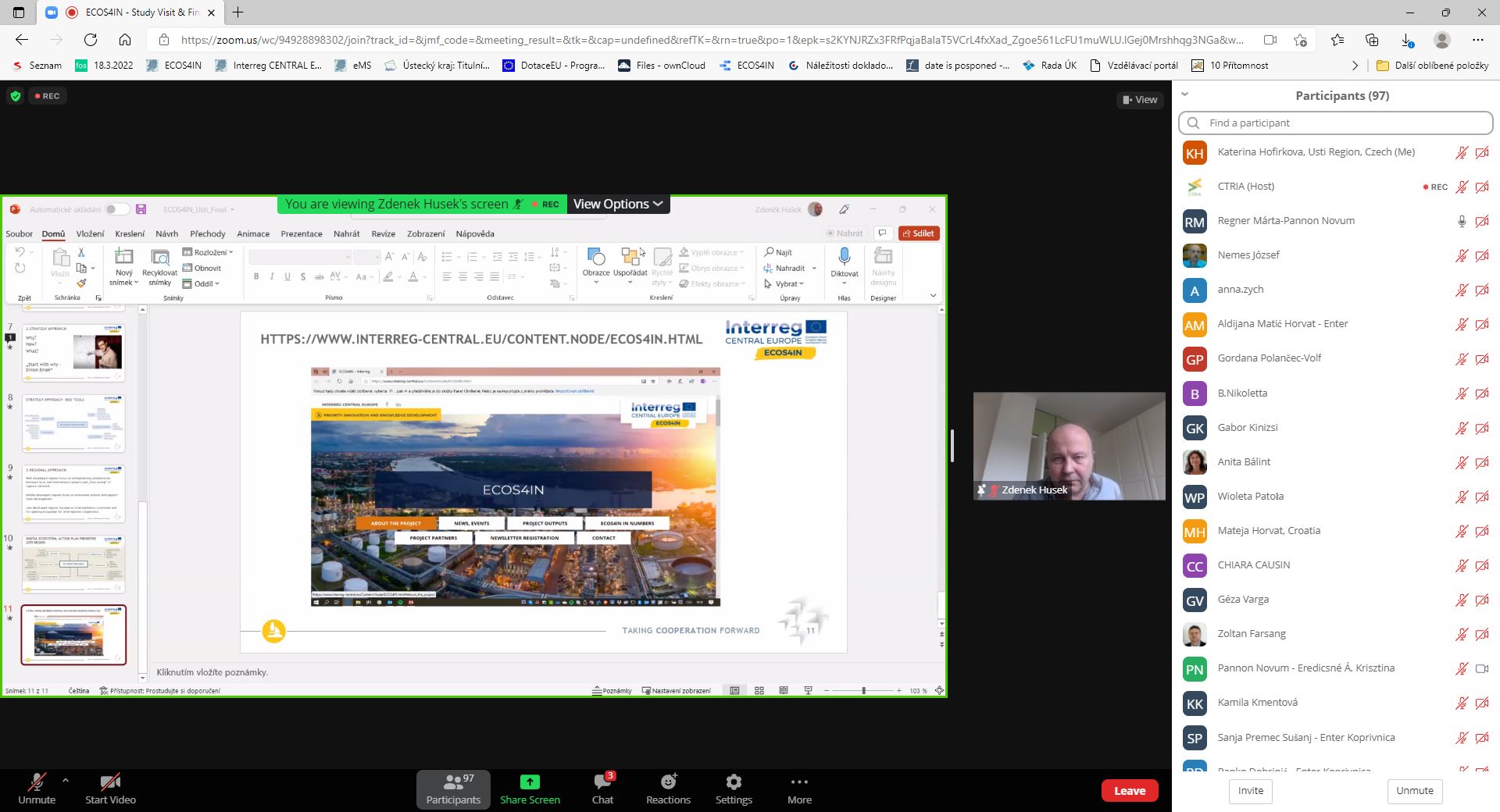Image resolution: width=1500 pixels, height=812 pixels.
Task: Click the Recyklovat snímky icon
Action: pos(160,257)
